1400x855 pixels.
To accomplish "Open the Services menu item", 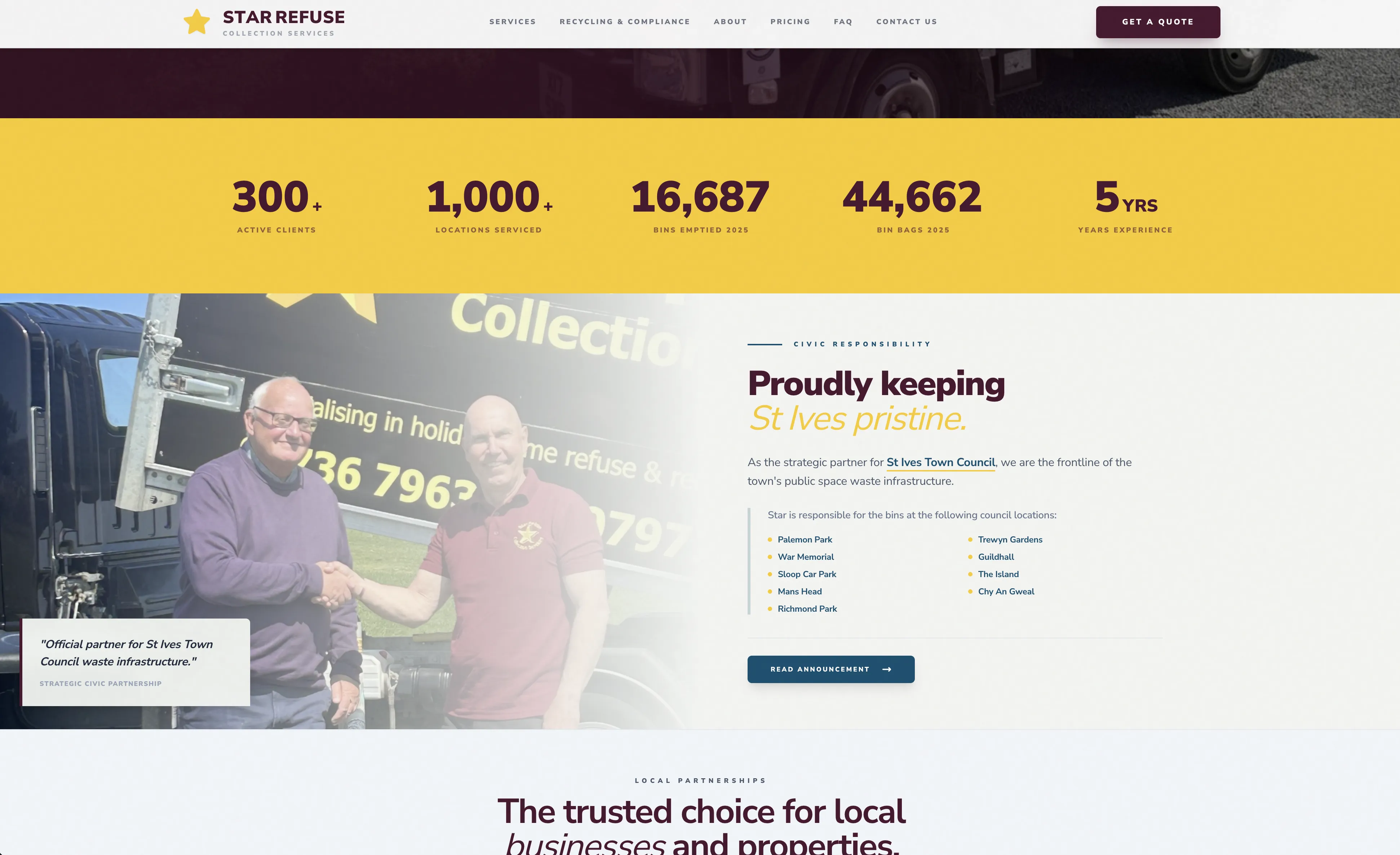I will point(513,22).
